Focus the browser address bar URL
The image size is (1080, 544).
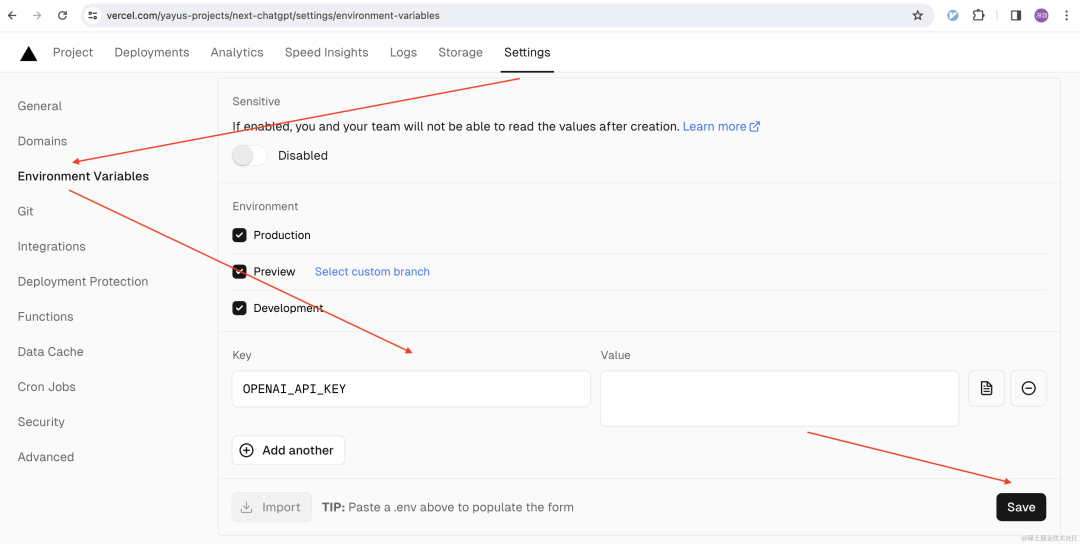click(273, 15)
